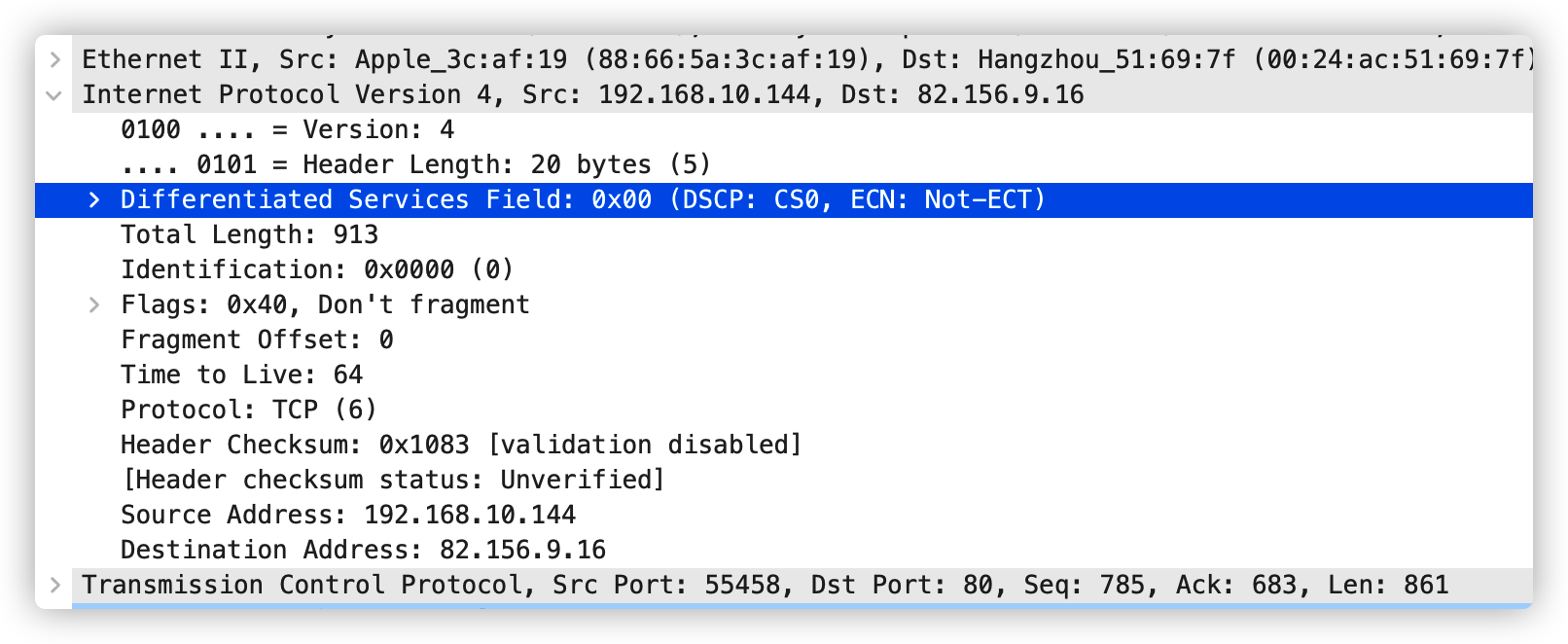
Task: Collapse the Internet Protocol Version 4 section
Action: tap(55, 94)
